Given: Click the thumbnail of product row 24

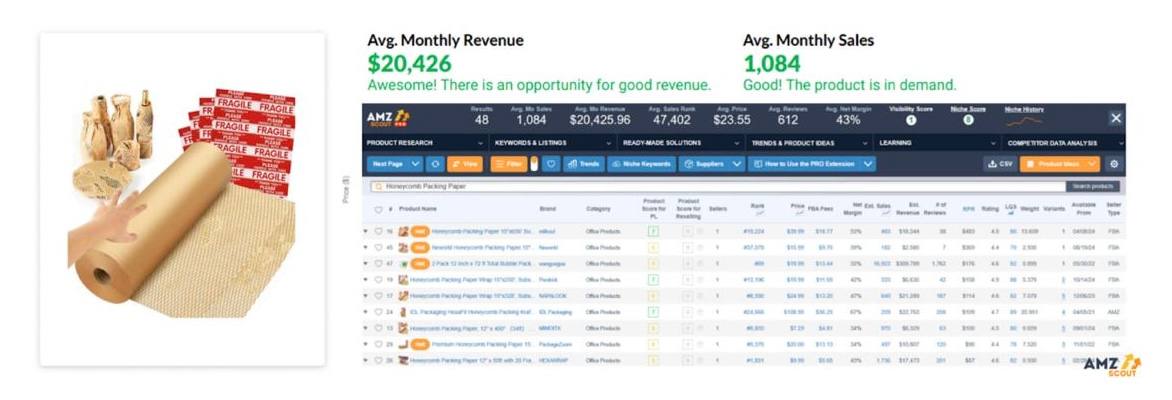Looking at the screenshot, I should (x=404, y=312).
